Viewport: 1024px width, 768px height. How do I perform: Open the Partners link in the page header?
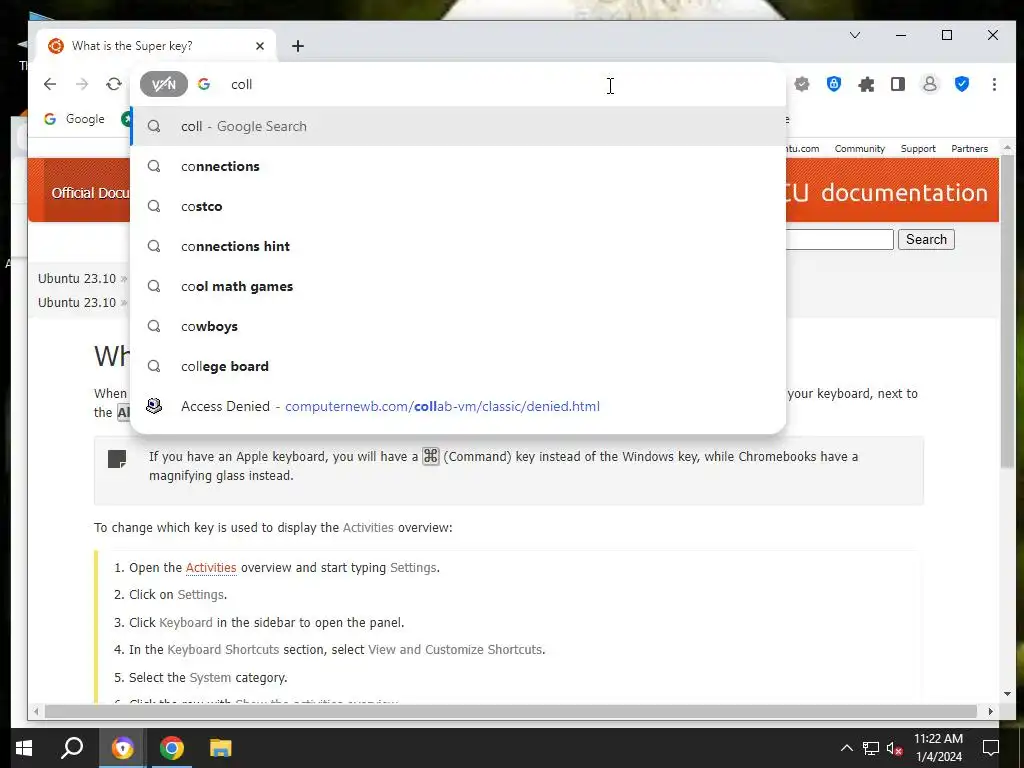point(969,148)
